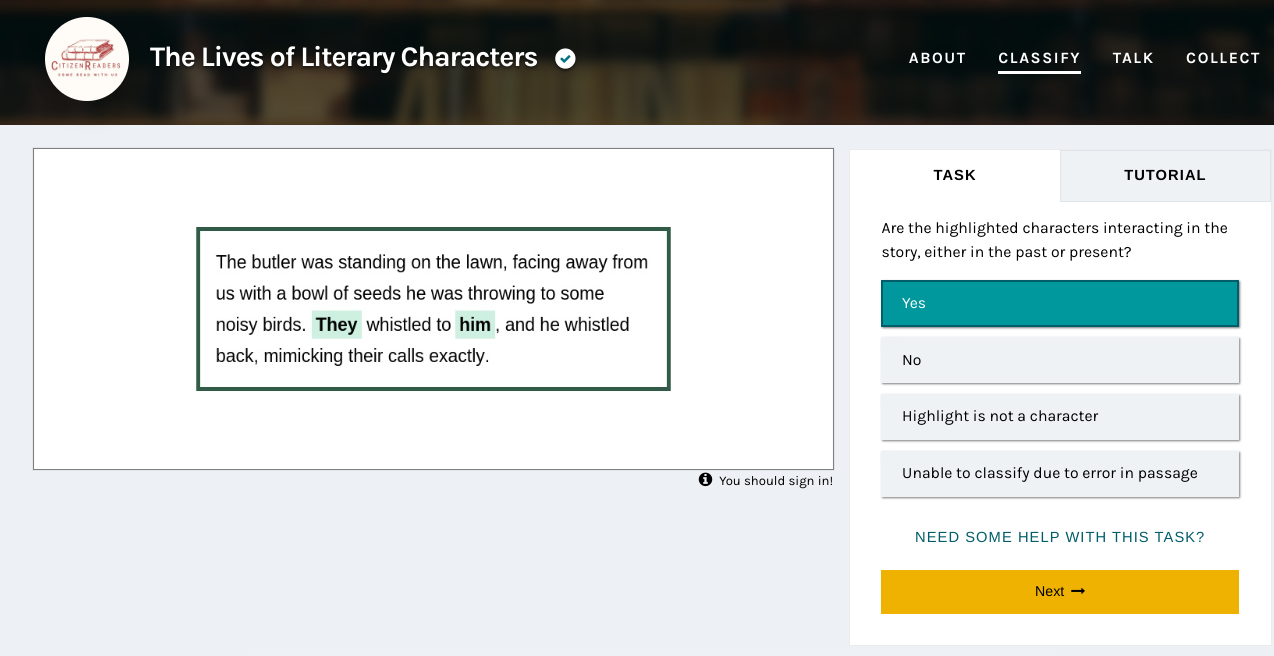Select "Unable to classify due to error in passage"
This screenshot has height=656, width=1274.
click(1059, 473)
